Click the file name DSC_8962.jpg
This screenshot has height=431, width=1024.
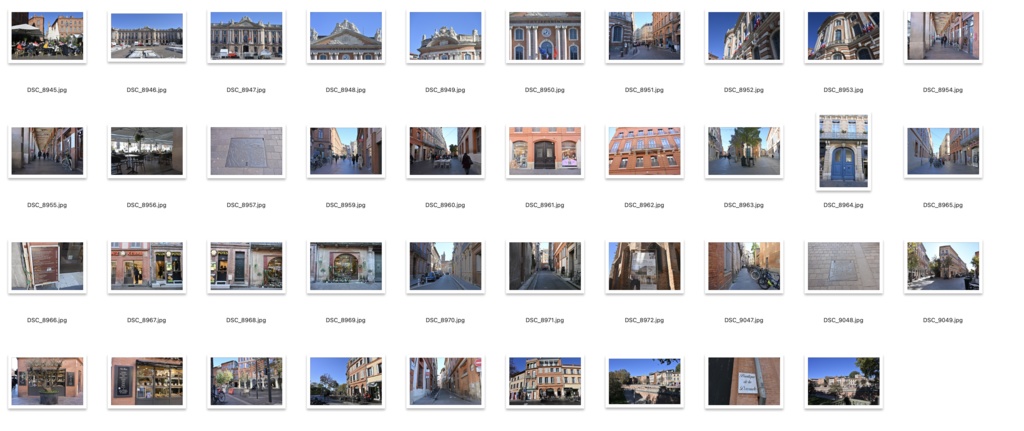tap(644, 205)
